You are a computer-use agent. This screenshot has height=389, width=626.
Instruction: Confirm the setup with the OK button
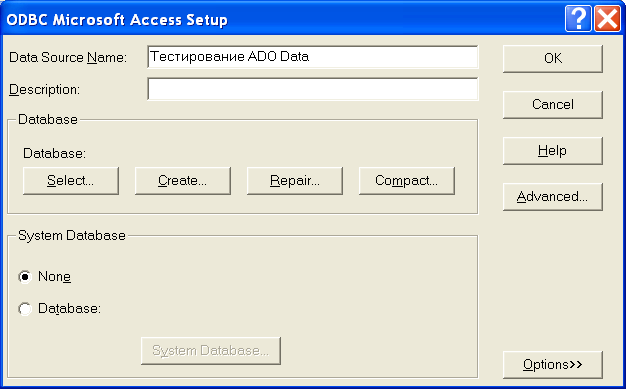point(553,59)
